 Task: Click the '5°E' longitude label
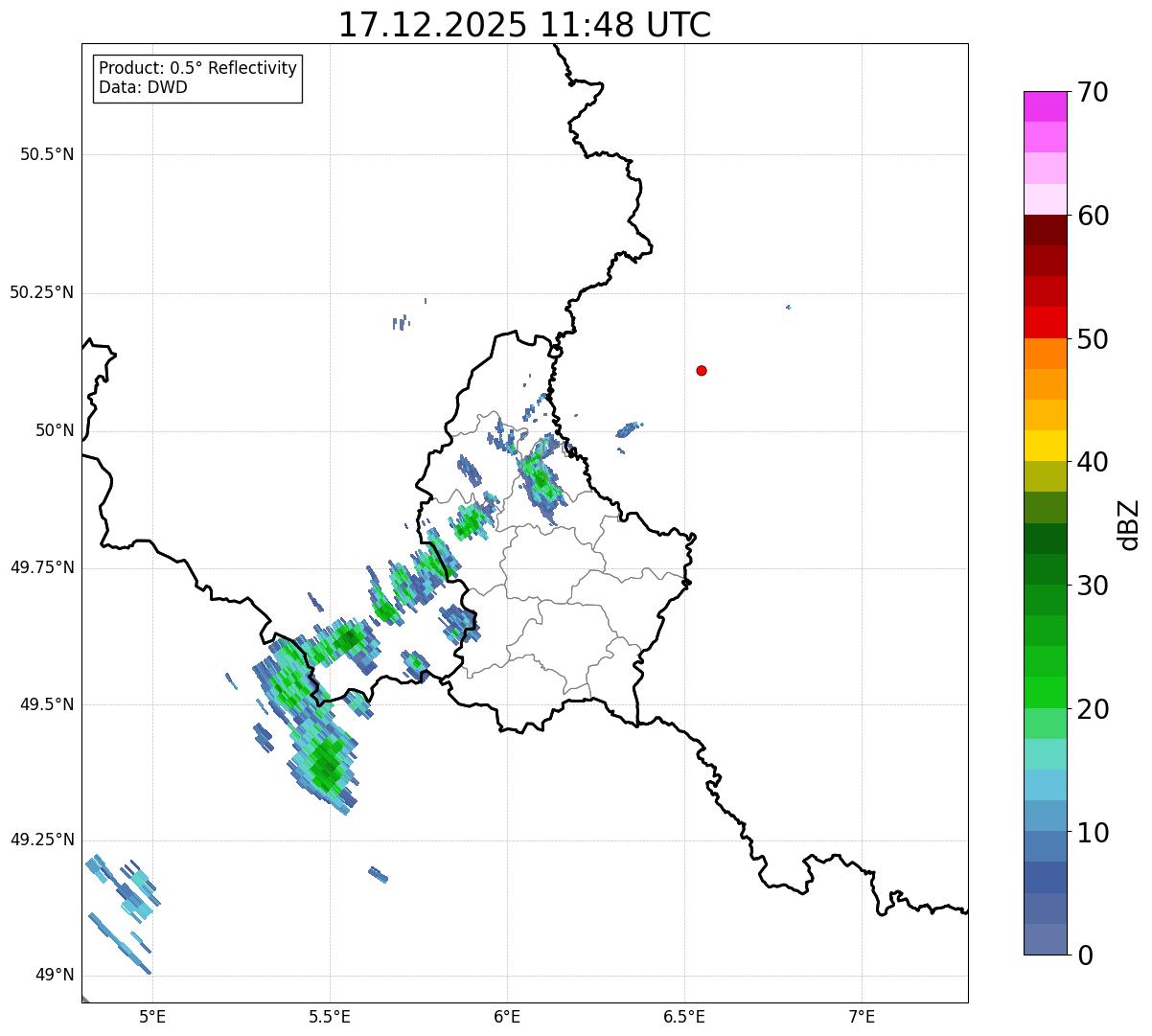click(152, 1016)
